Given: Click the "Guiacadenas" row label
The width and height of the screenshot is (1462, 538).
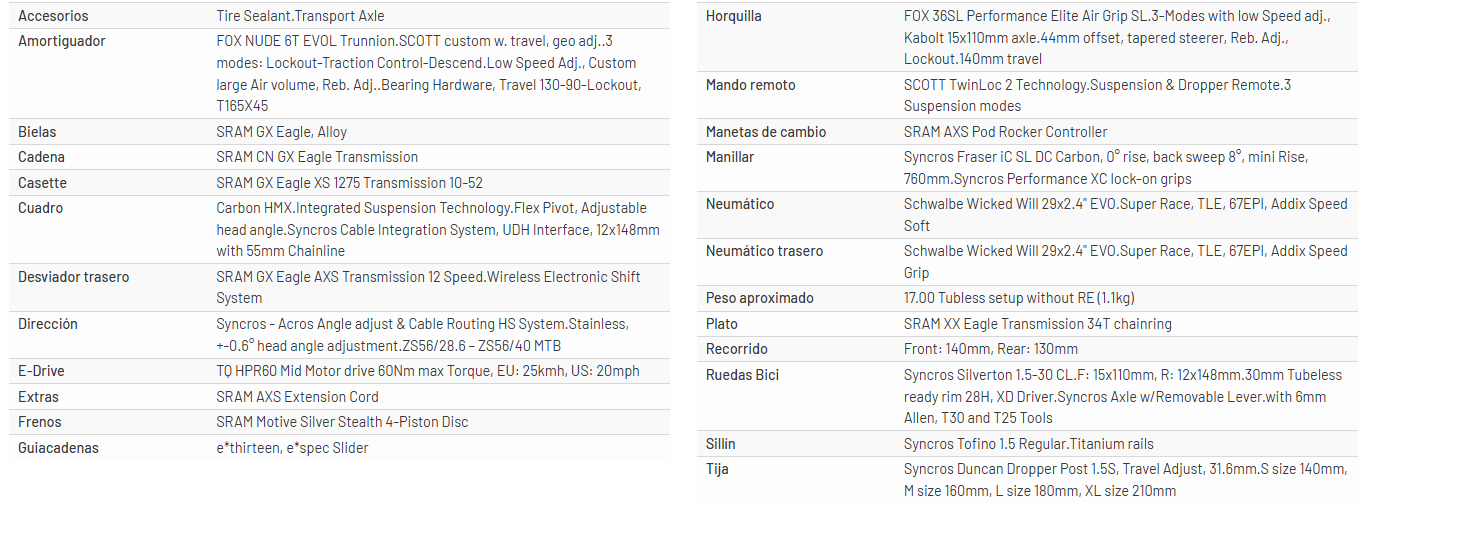Looking at the screenshot, I should pyautogui.click(x=58, y=448).
